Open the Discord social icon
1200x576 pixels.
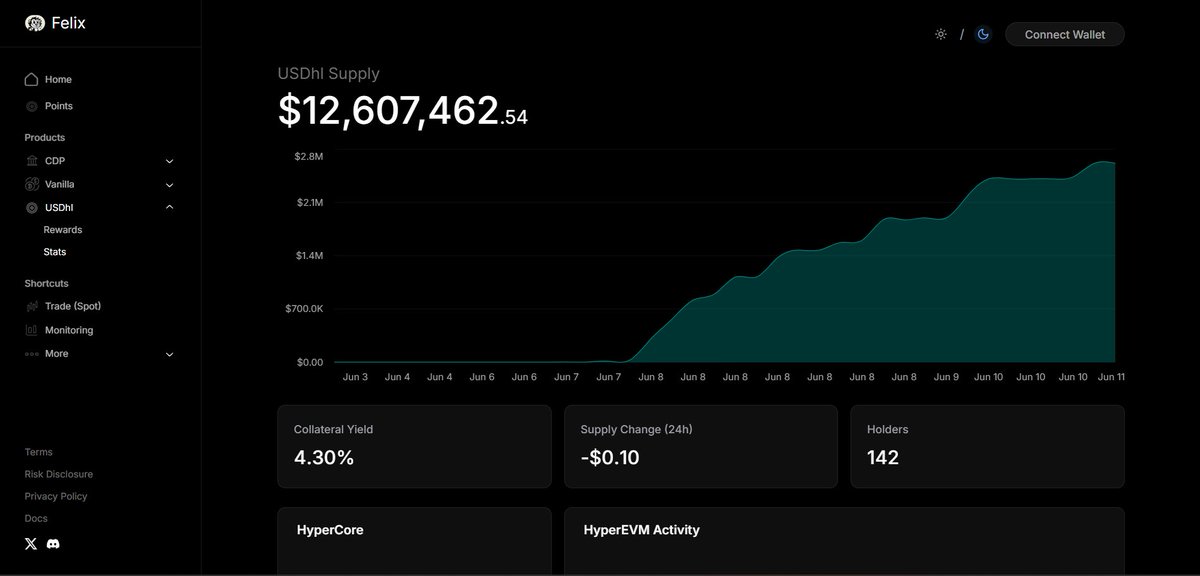coord(53,543)
